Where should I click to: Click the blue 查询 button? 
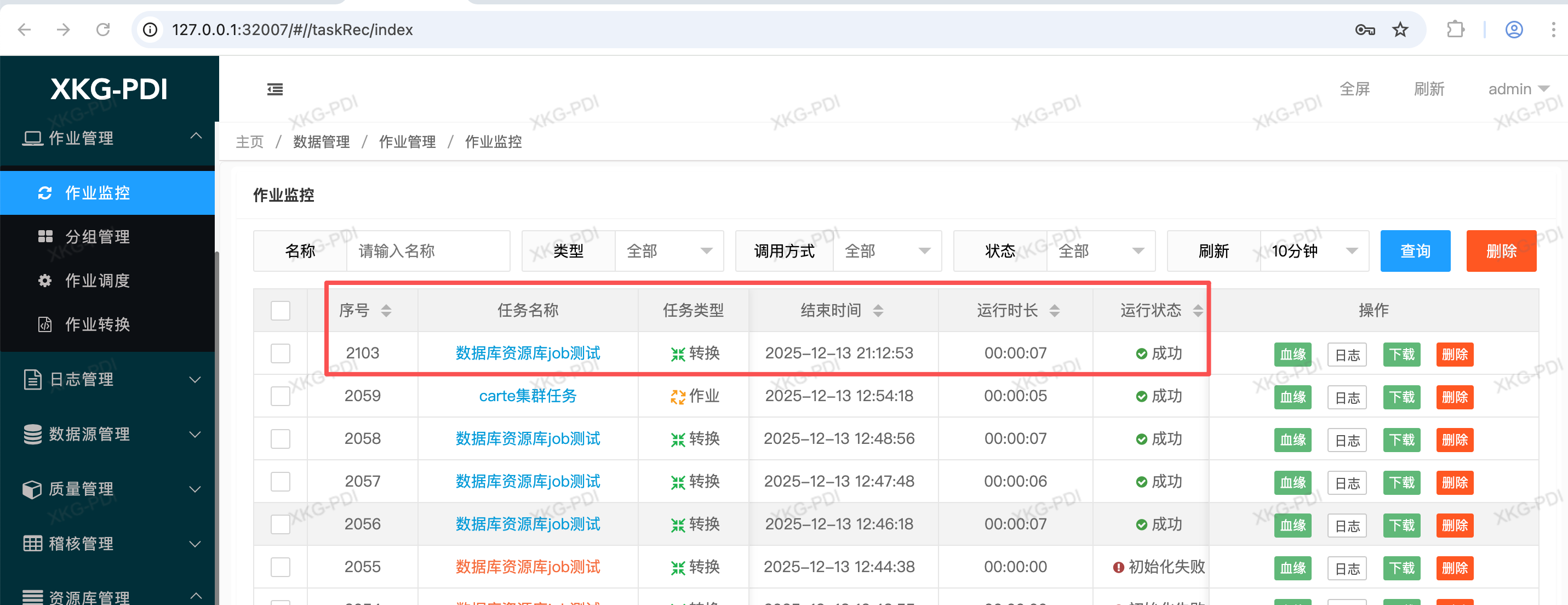(1415, 251)
